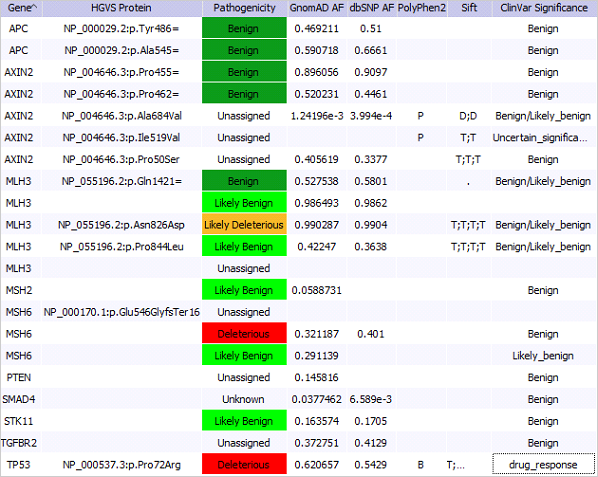Click the Likely Benign cell for STK11
Image resolution: width=598 pixels, height=477 pixels.
[x=244, y=421]
